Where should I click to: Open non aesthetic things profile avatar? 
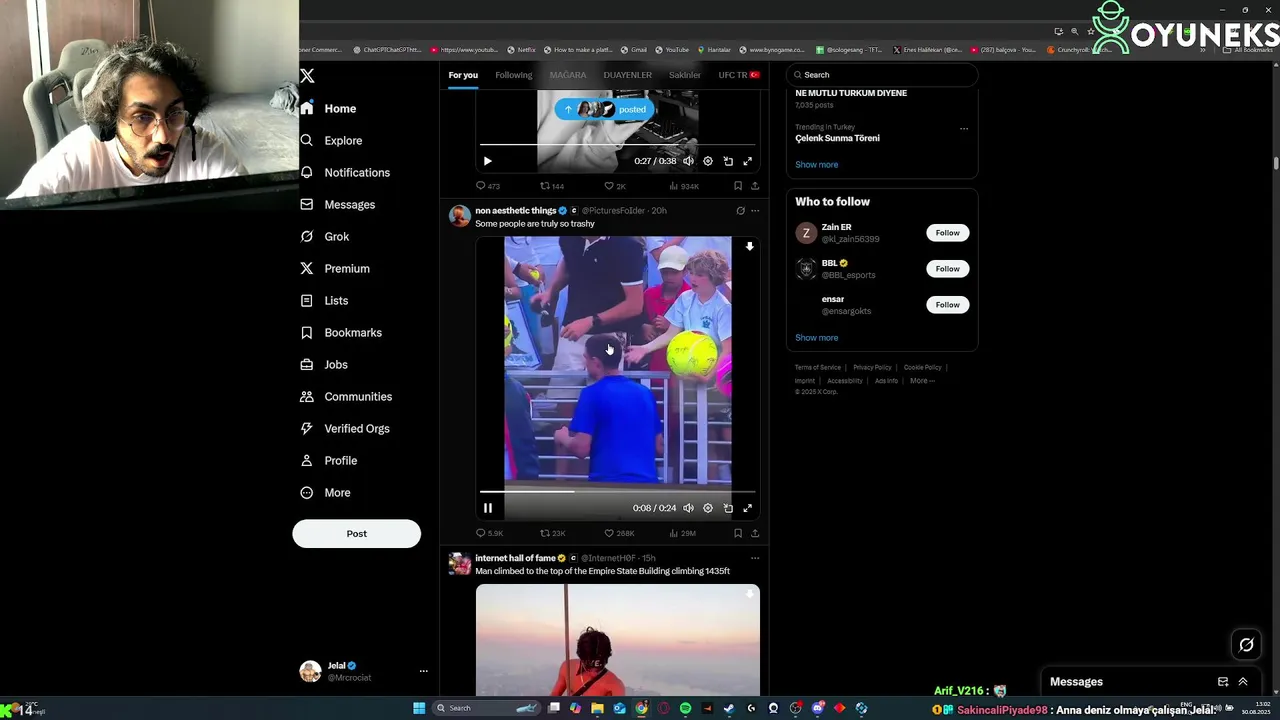[460, 216]
